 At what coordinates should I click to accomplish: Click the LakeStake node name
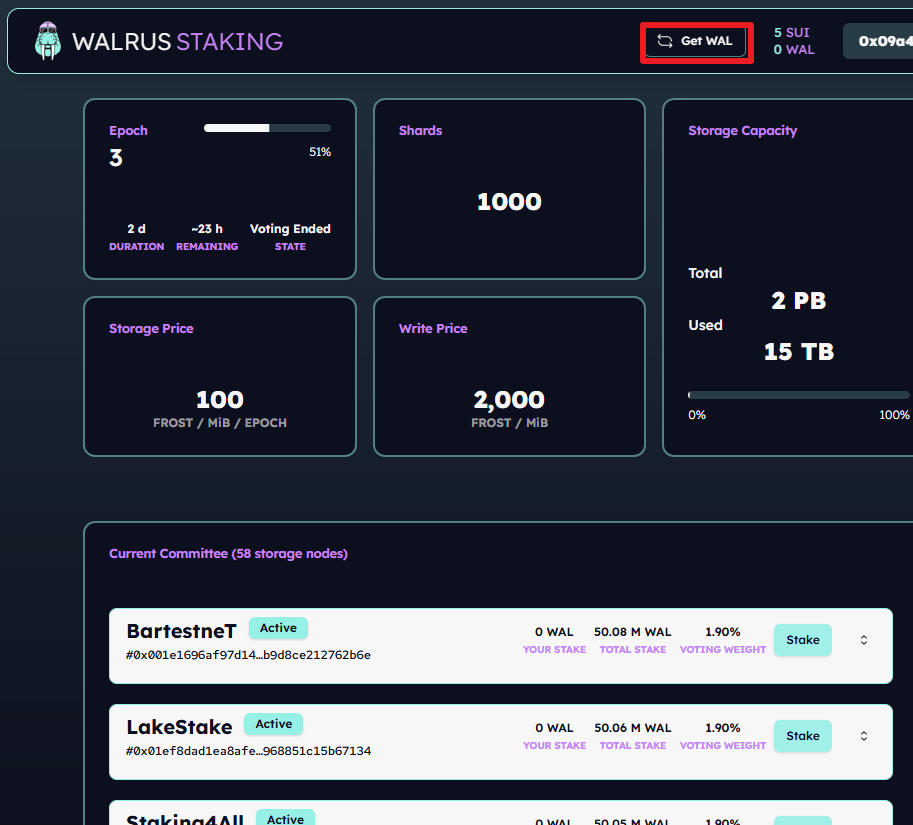(x=179, y=727)
